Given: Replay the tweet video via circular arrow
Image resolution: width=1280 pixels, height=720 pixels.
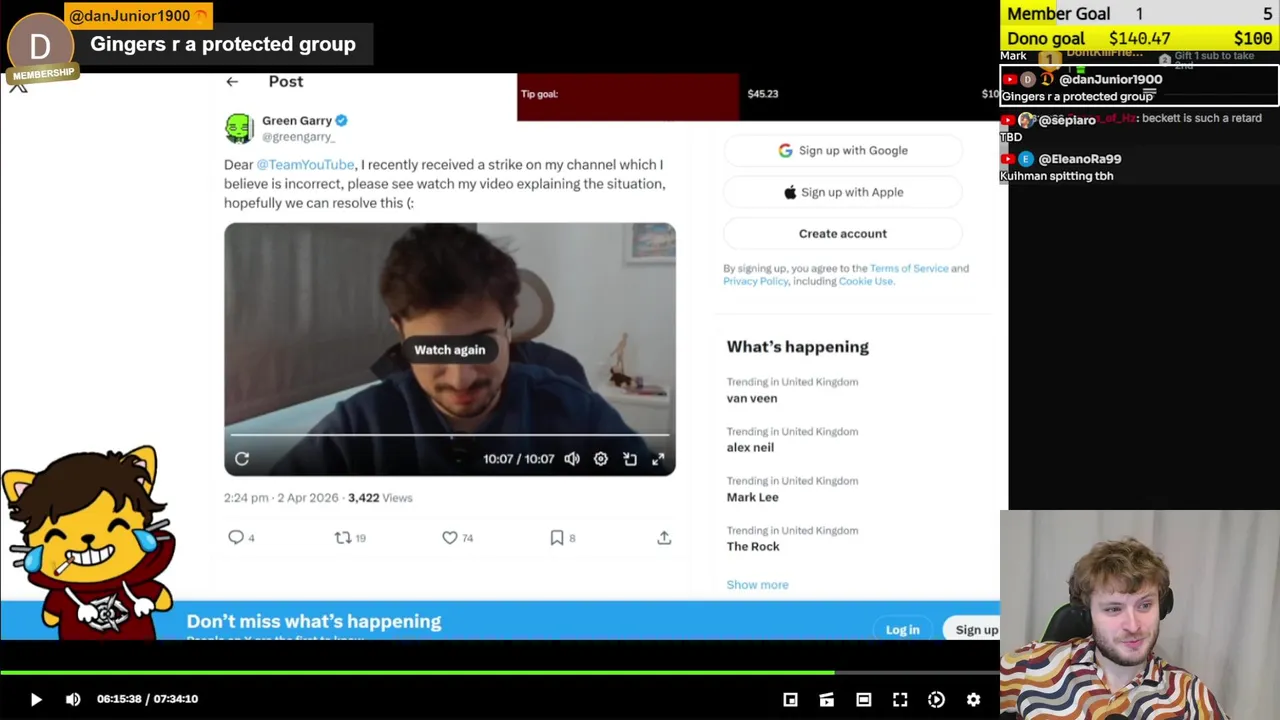Looking at the screenshot, I should click(242, 459).
